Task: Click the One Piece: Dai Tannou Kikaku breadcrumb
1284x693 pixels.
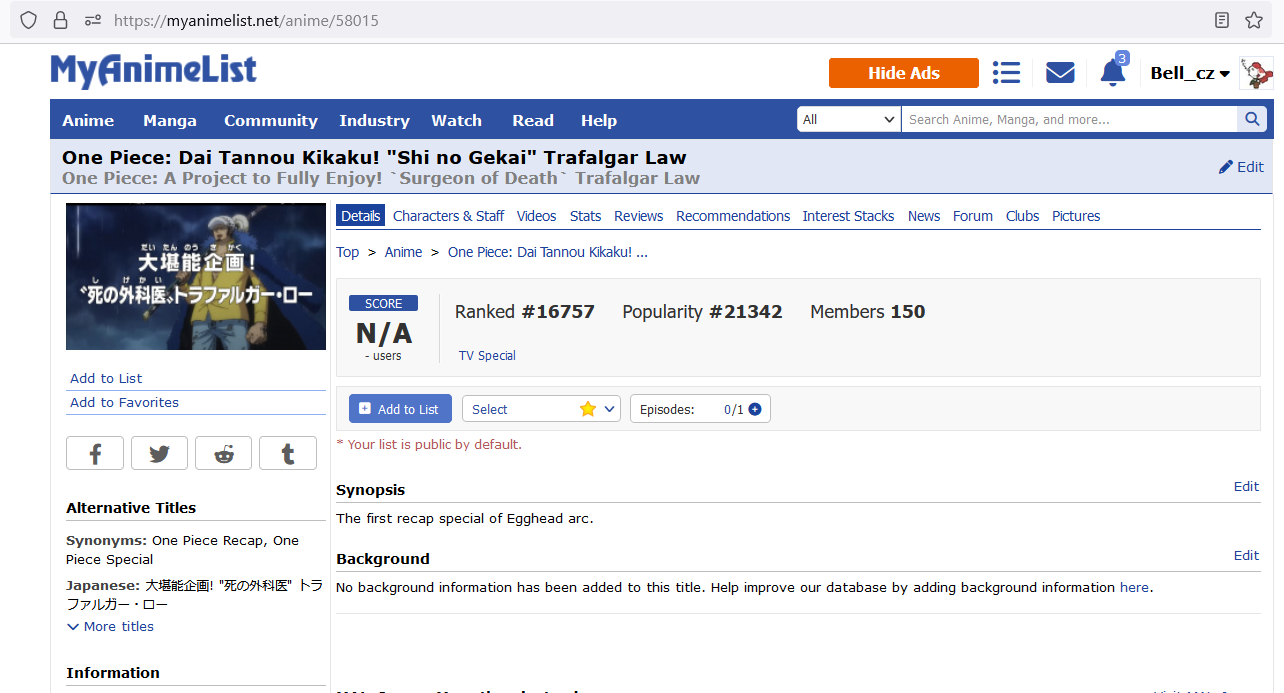Action: click(548, 252)
